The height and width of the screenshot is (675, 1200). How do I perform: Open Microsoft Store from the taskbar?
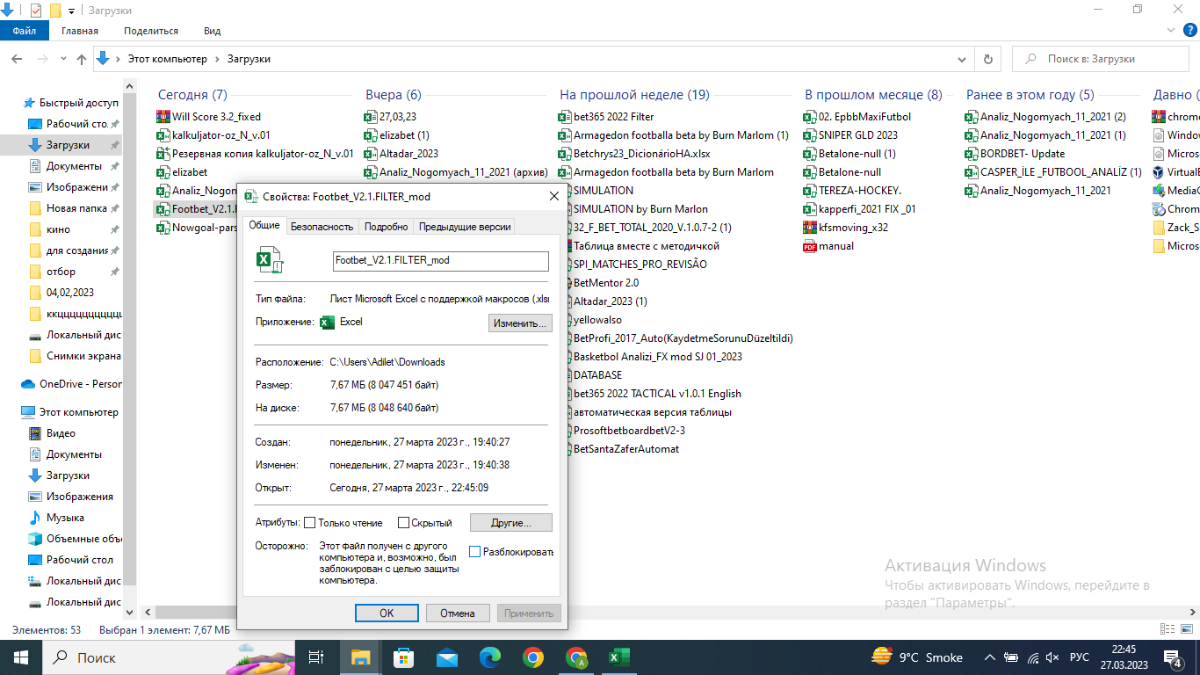pos(404,657)
